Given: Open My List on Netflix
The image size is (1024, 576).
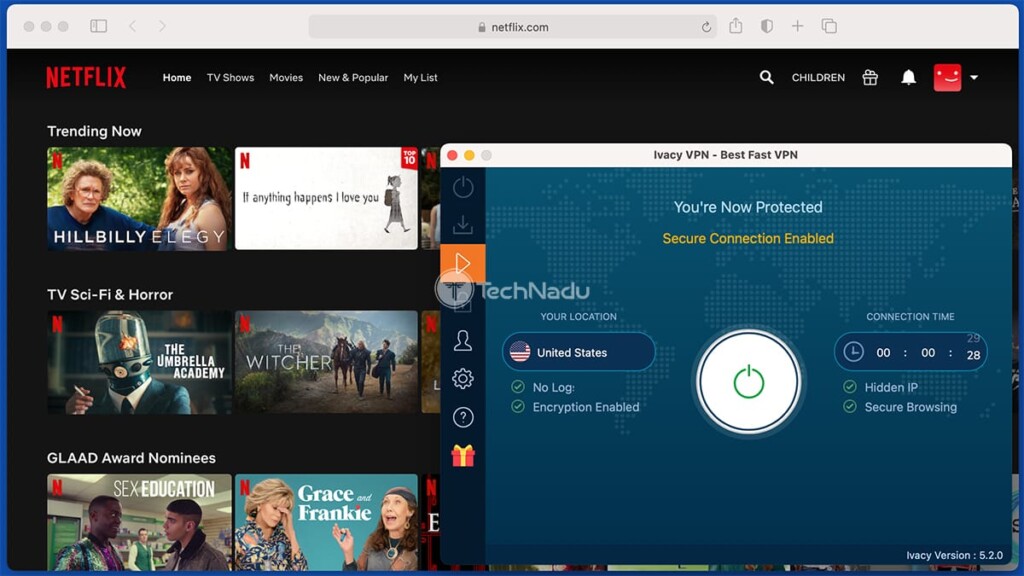Looking at the screenshot, I should (421, 77).
